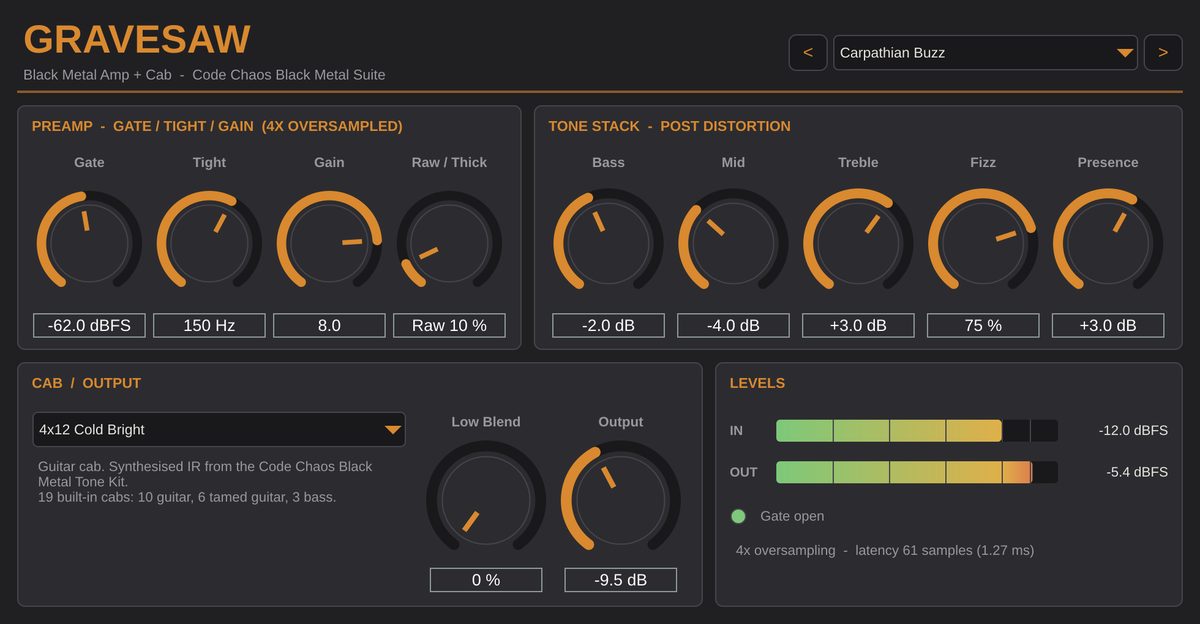Screen dimensions: 1200x624
Task: Click the 0 % low blend value field
Action: click(x=486, y=580)
